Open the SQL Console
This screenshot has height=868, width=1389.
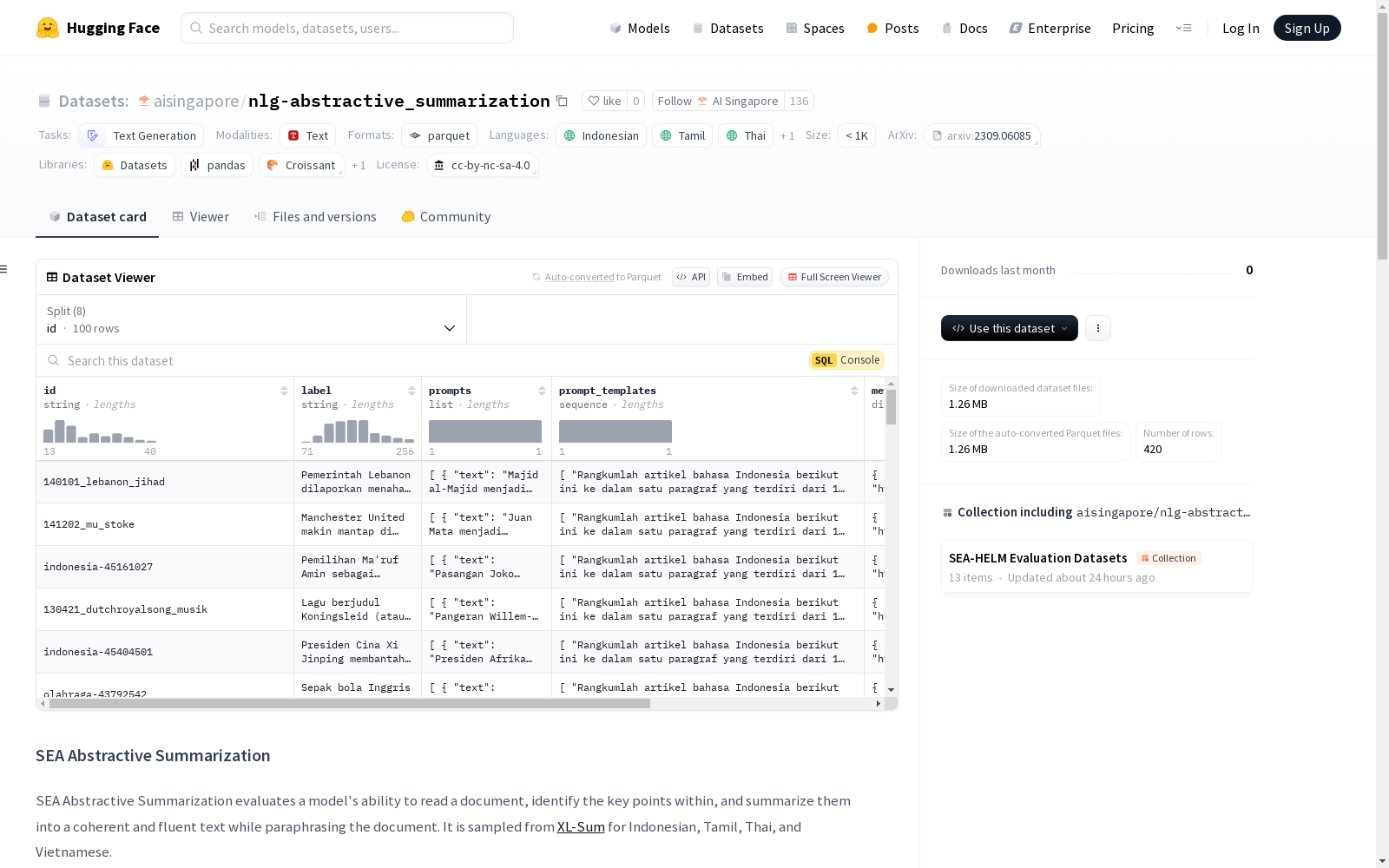[x=846, y=360]
